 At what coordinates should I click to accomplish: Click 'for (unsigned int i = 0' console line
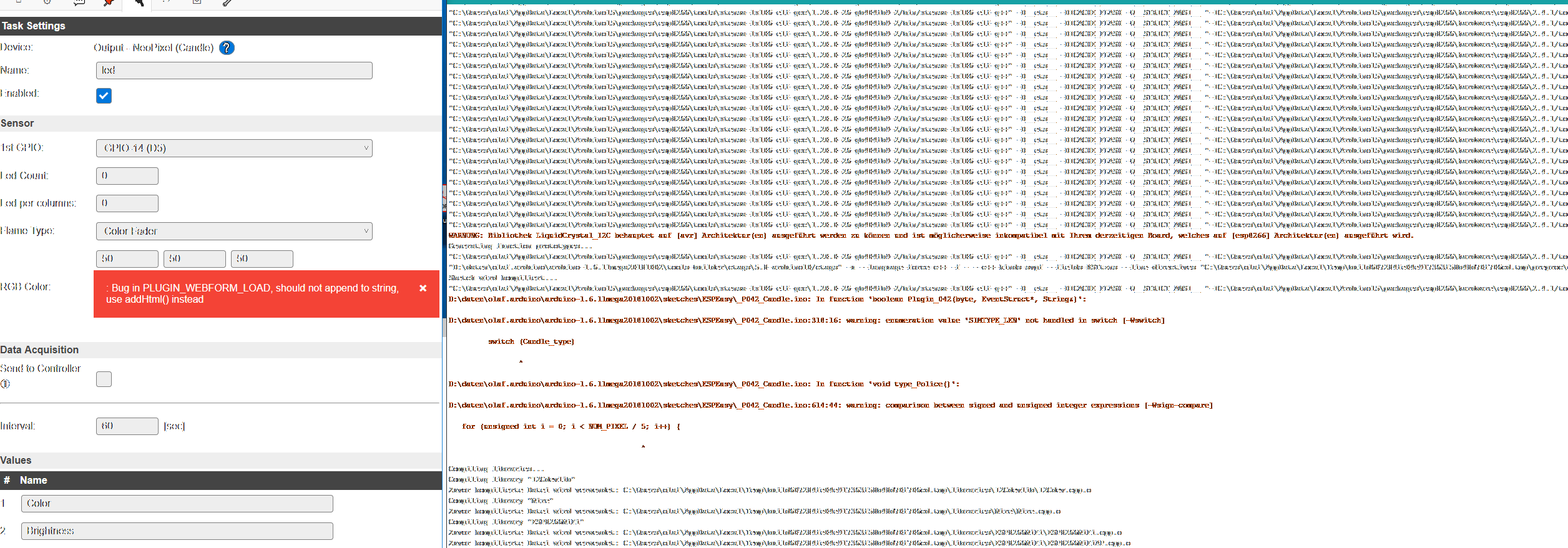571,426
